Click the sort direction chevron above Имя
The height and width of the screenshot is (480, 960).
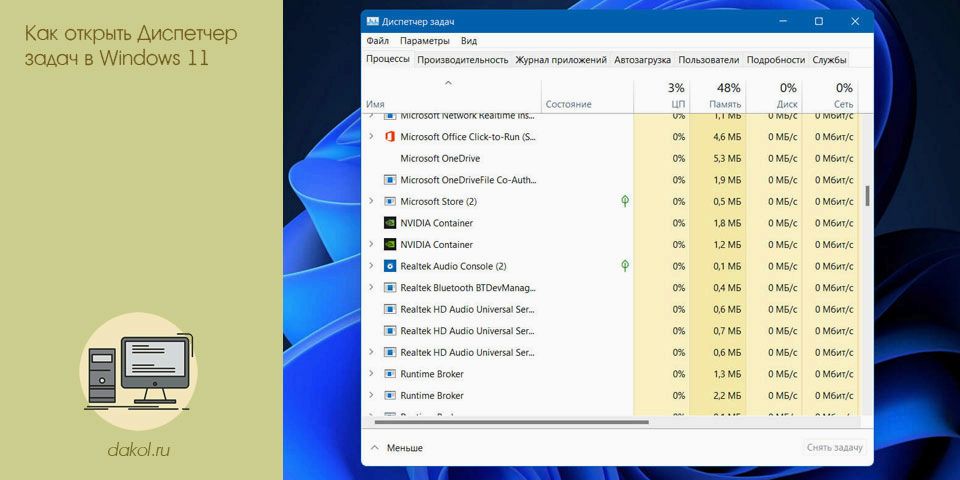(448, 83)
